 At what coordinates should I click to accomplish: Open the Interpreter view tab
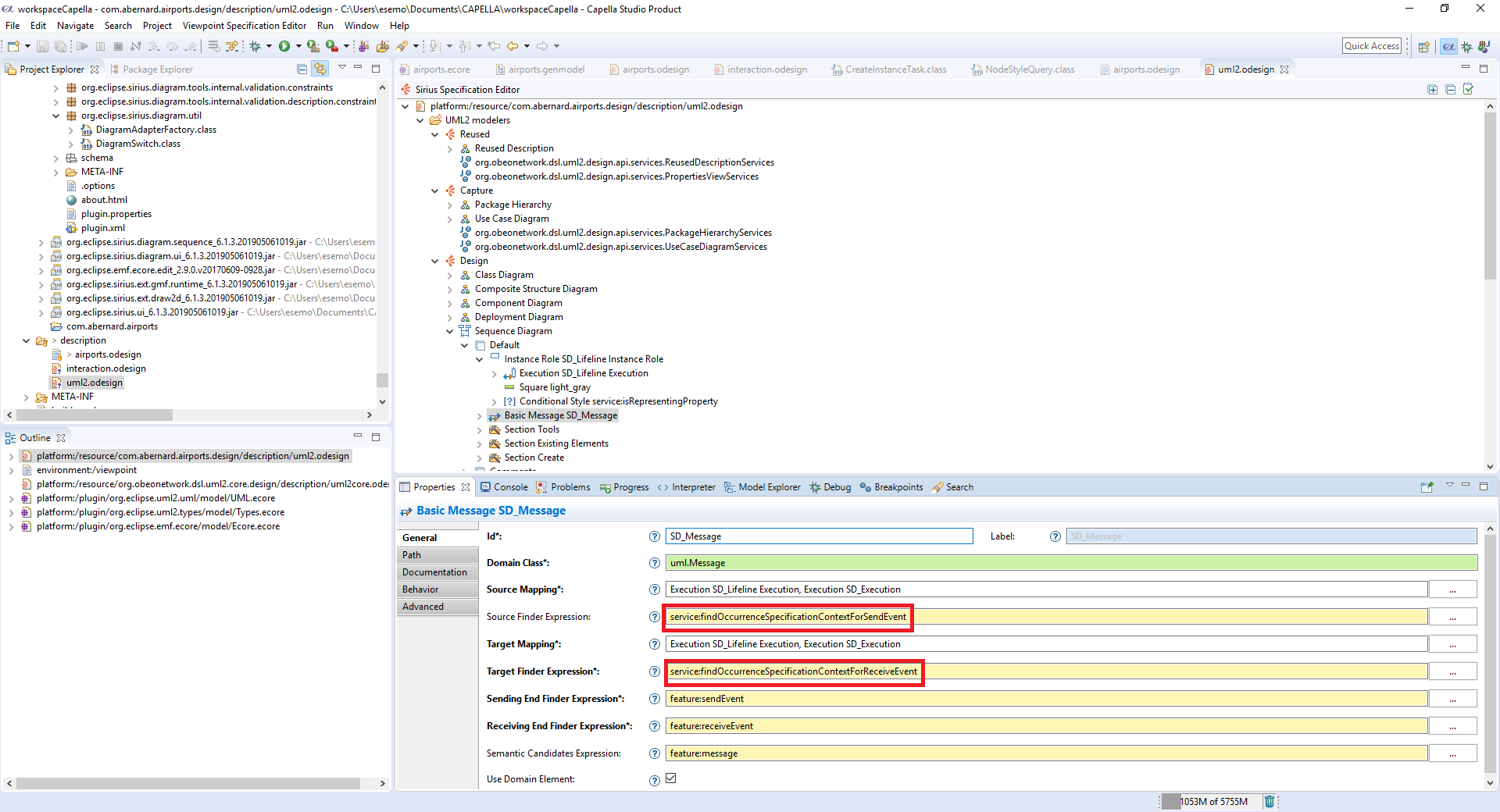point(687,487)
